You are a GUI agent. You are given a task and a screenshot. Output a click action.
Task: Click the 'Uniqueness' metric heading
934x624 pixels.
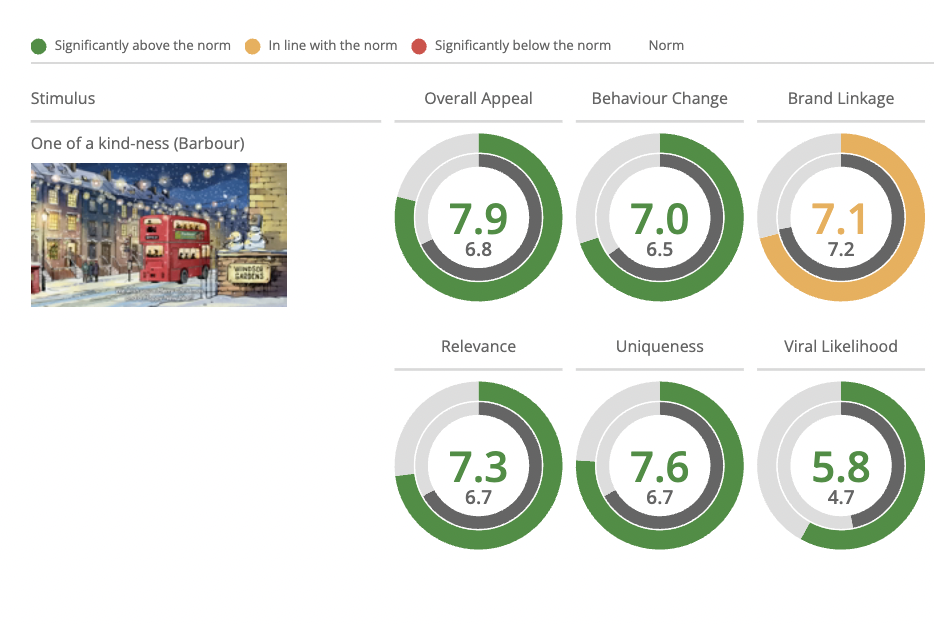[659, 347]
